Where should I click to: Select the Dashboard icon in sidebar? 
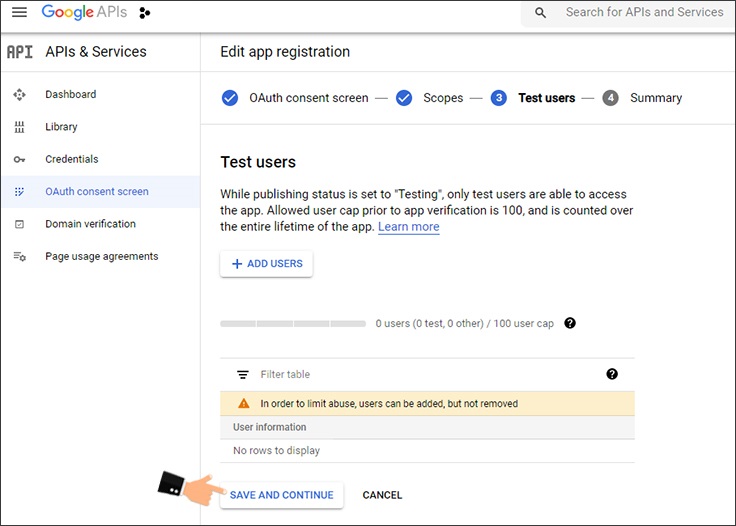point(19,95)
